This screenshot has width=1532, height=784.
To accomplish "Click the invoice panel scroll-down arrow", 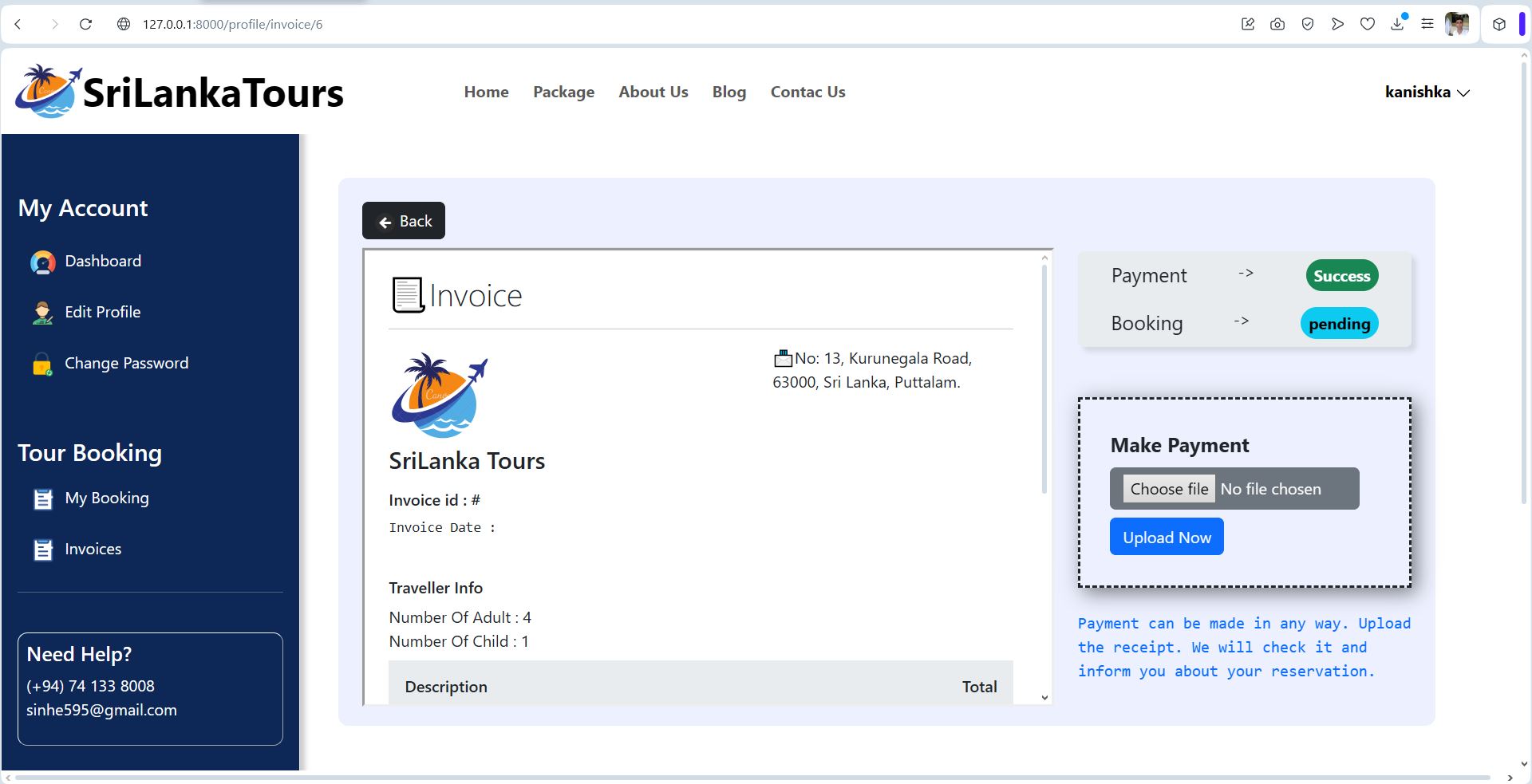I will coord(1044,697).
